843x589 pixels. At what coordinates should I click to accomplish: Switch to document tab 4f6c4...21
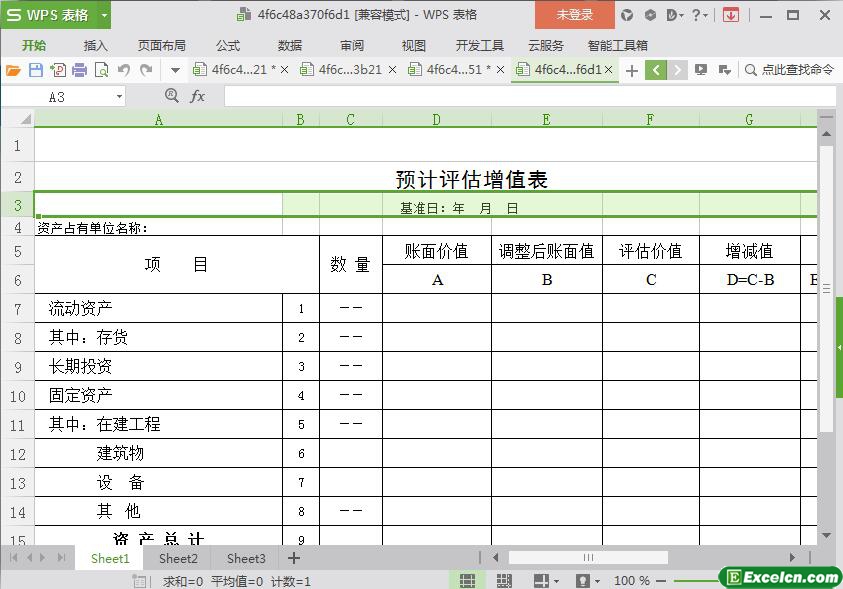click(237, 69)
